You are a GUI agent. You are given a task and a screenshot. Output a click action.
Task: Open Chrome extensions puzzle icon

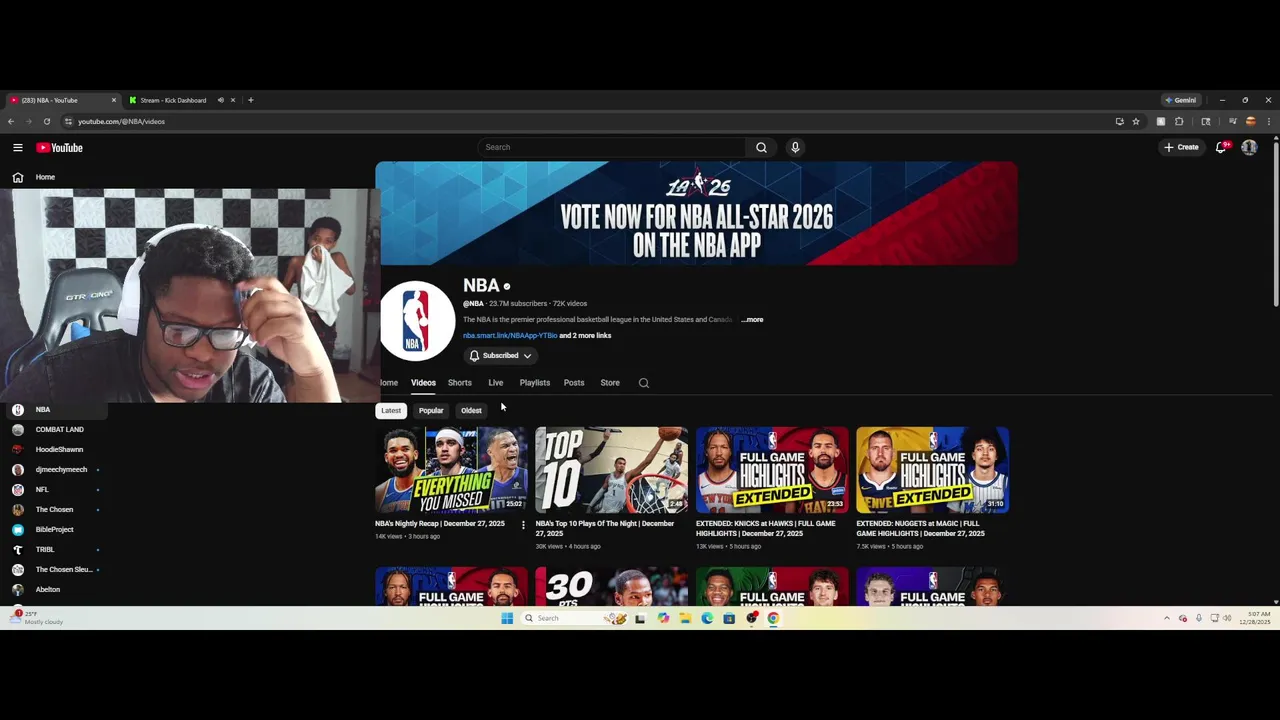pos(1179,121)
